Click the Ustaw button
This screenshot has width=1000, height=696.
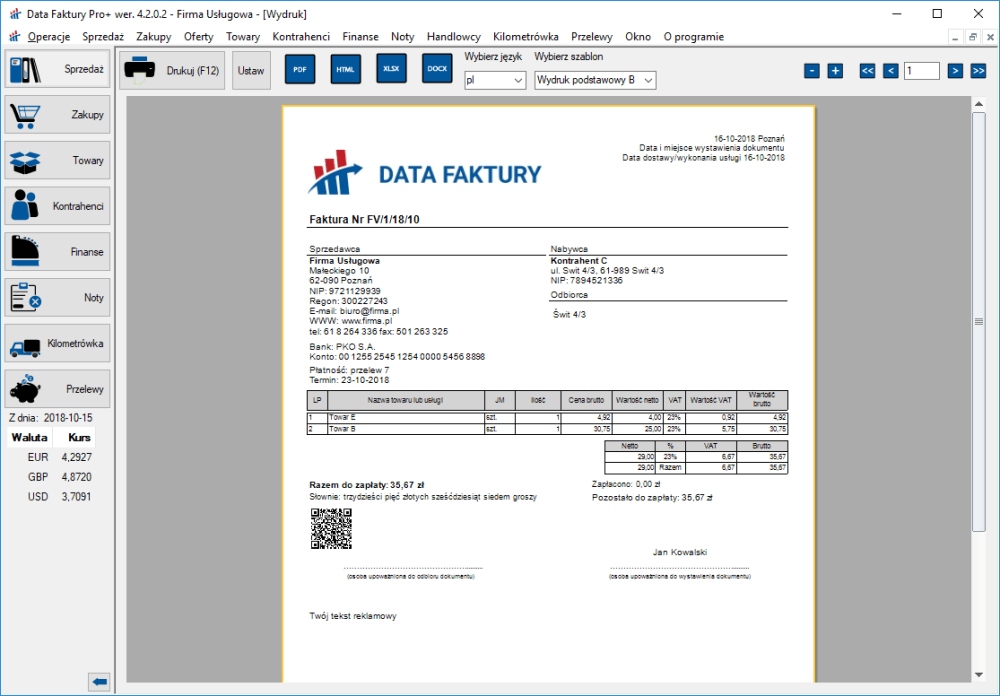(251, 71)
